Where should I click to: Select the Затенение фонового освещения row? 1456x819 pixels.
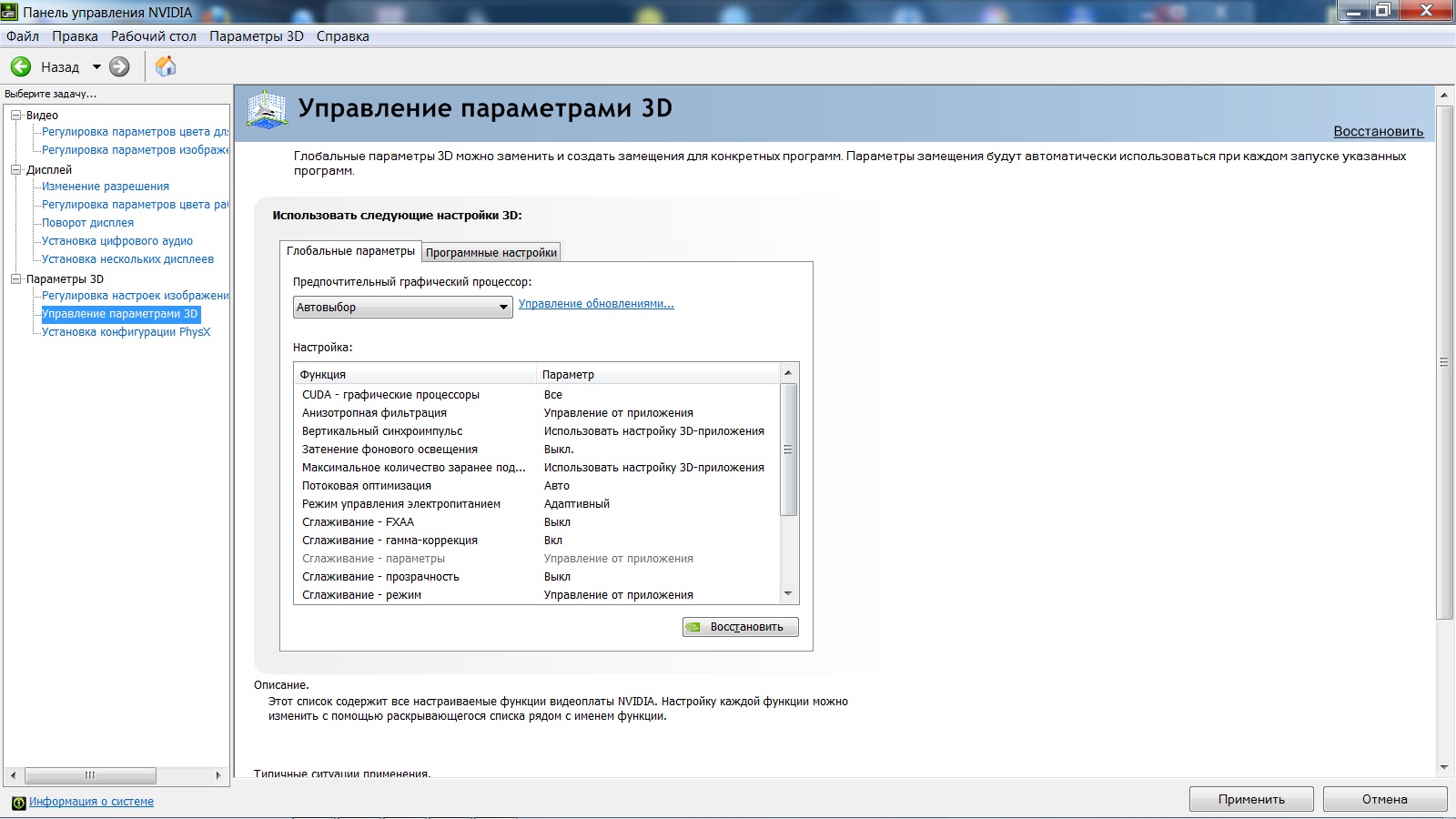click(x=537, y=450)
